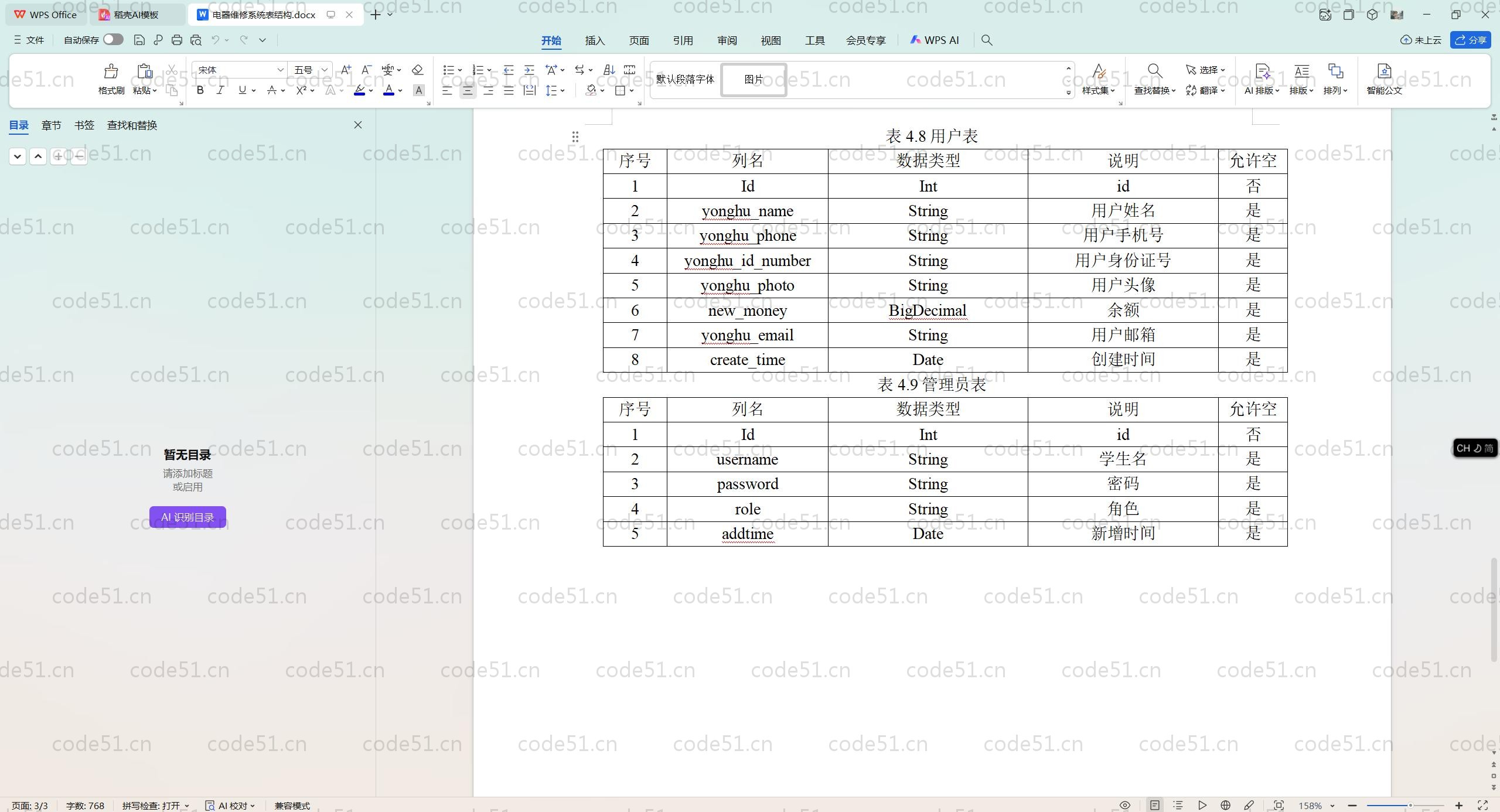Click the Print icon
The height and width of the screenshot is (812, 1500).
pos(176,39)
